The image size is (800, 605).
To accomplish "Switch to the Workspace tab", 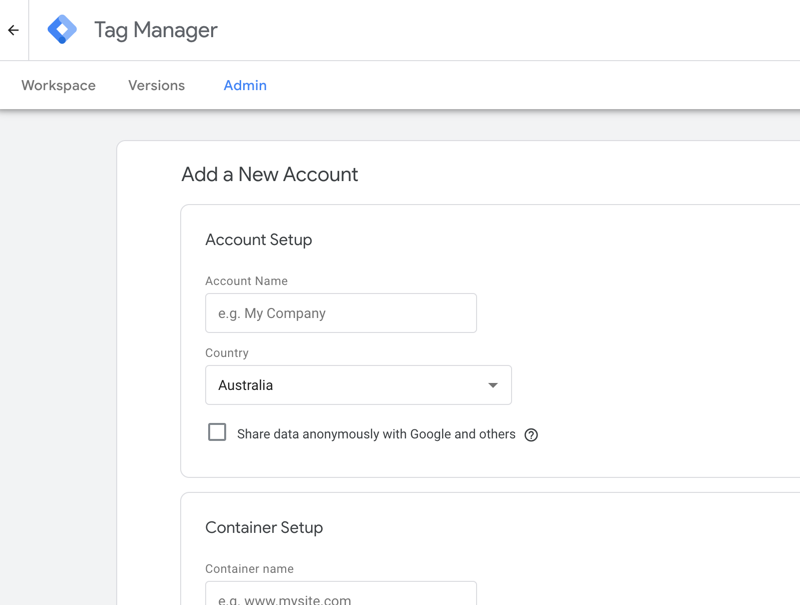I will click(x=59, y=85).
